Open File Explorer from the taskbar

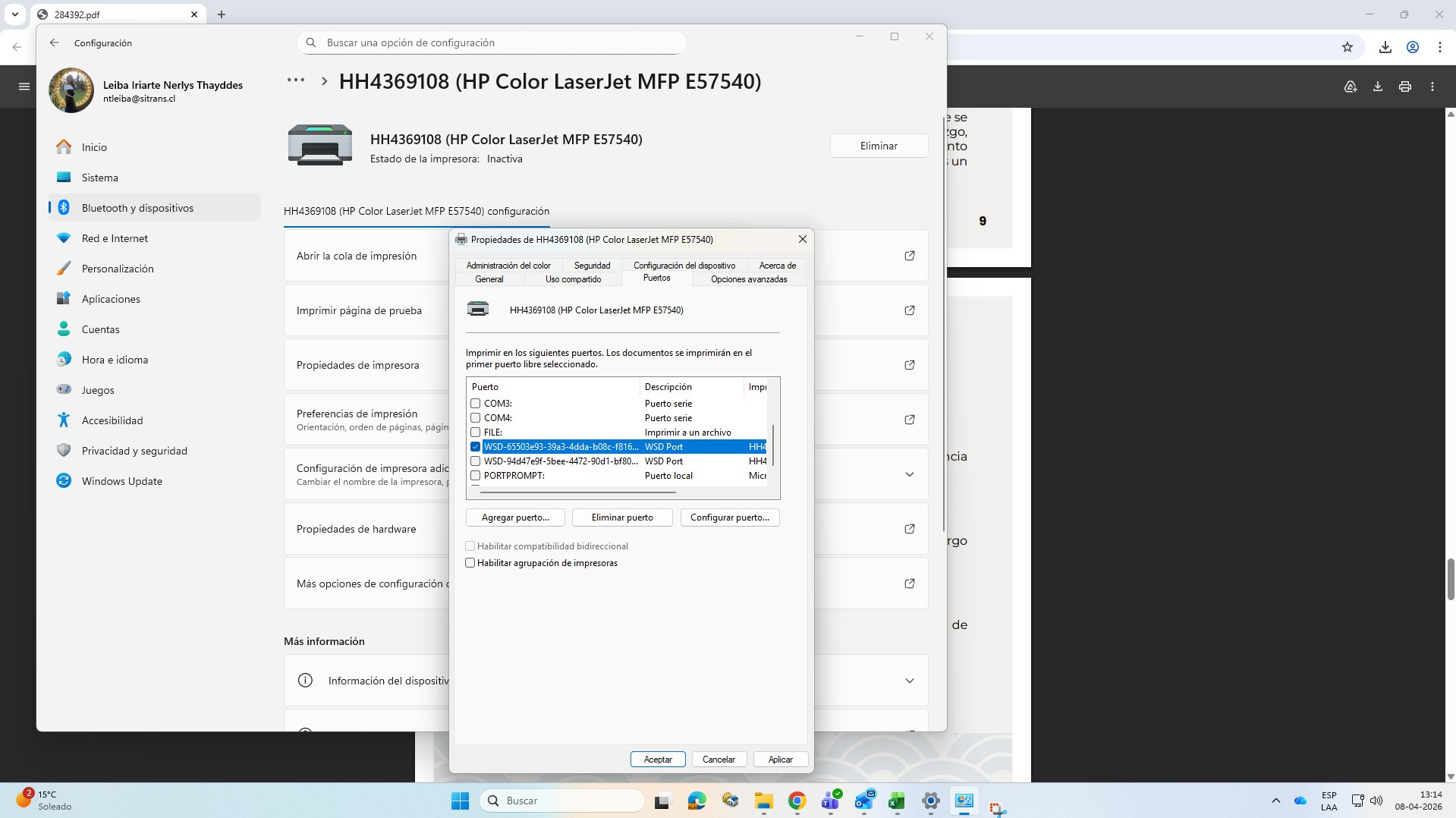[x=763, y=801]
